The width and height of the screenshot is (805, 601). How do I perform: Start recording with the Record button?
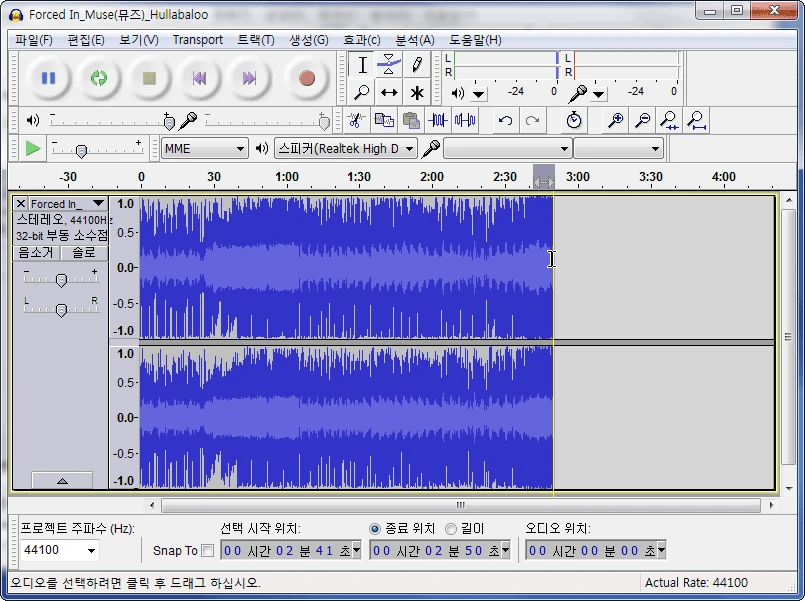pyautogui.click(x=307, y=78)
